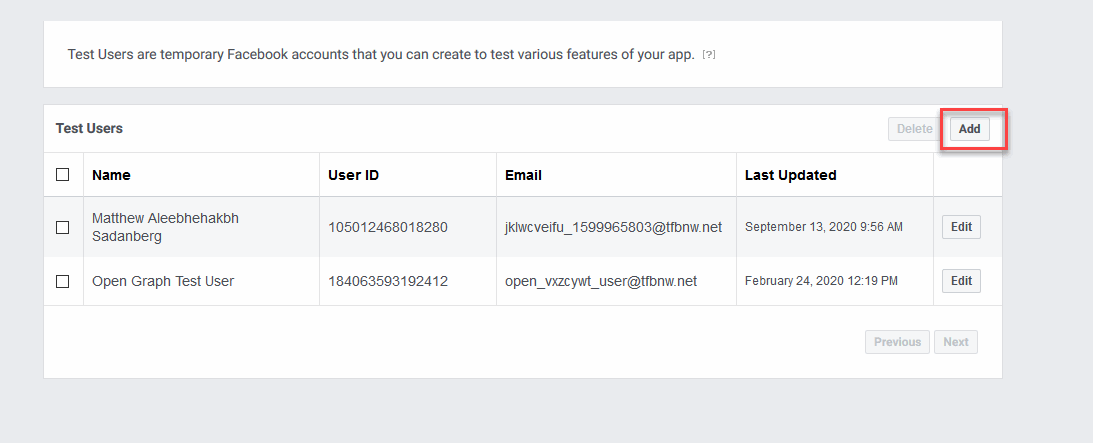Open the [?] help icon beside the description
The height and width of the screenshot is (443, 1093).
tap(709, 54)
